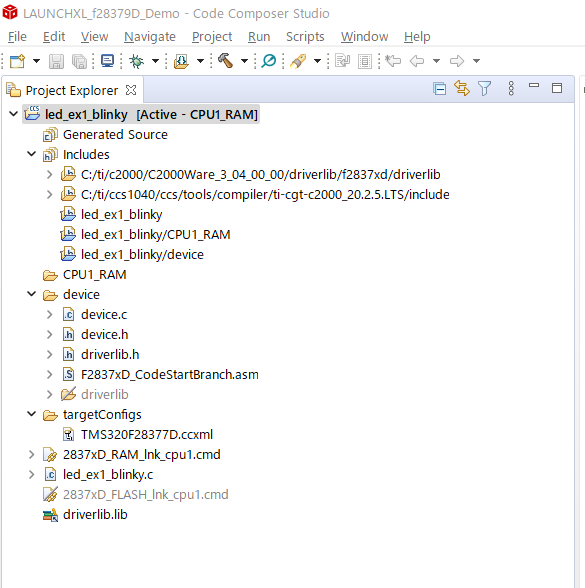585x588 pixels.
Task: Expand the device.c file node
Action: click(x=50, y=314)
